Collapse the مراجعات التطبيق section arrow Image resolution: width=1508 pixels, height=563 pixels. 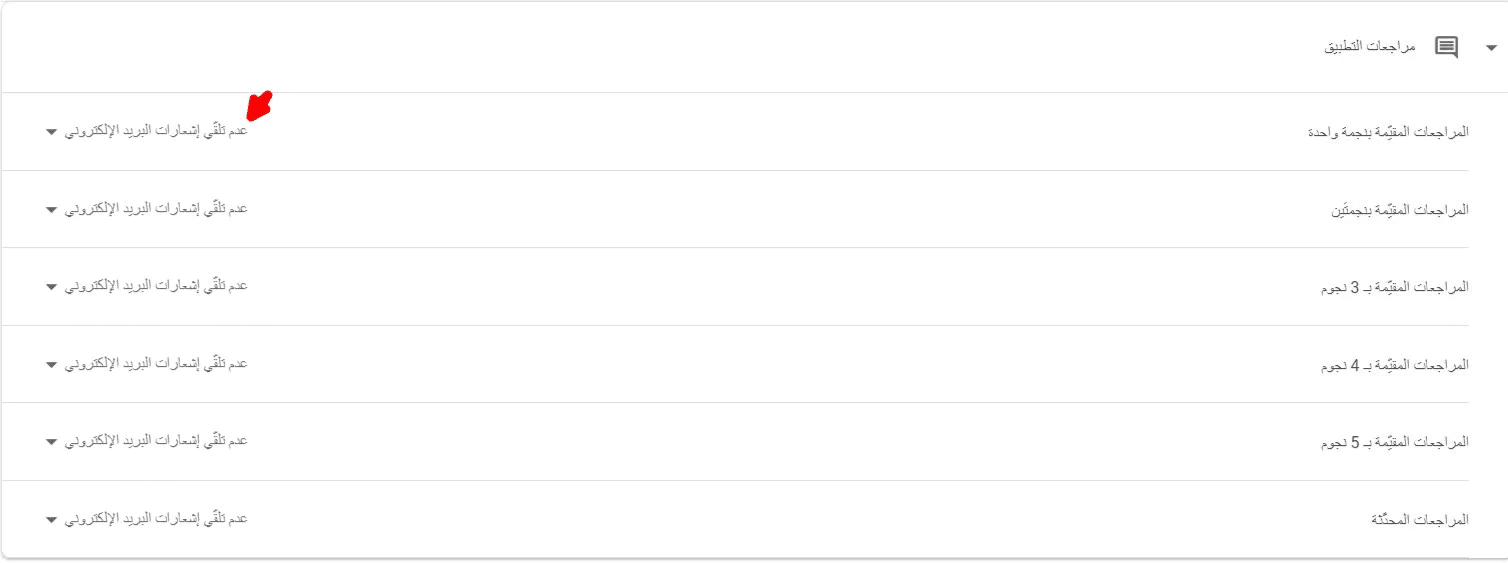point(1491,48)
